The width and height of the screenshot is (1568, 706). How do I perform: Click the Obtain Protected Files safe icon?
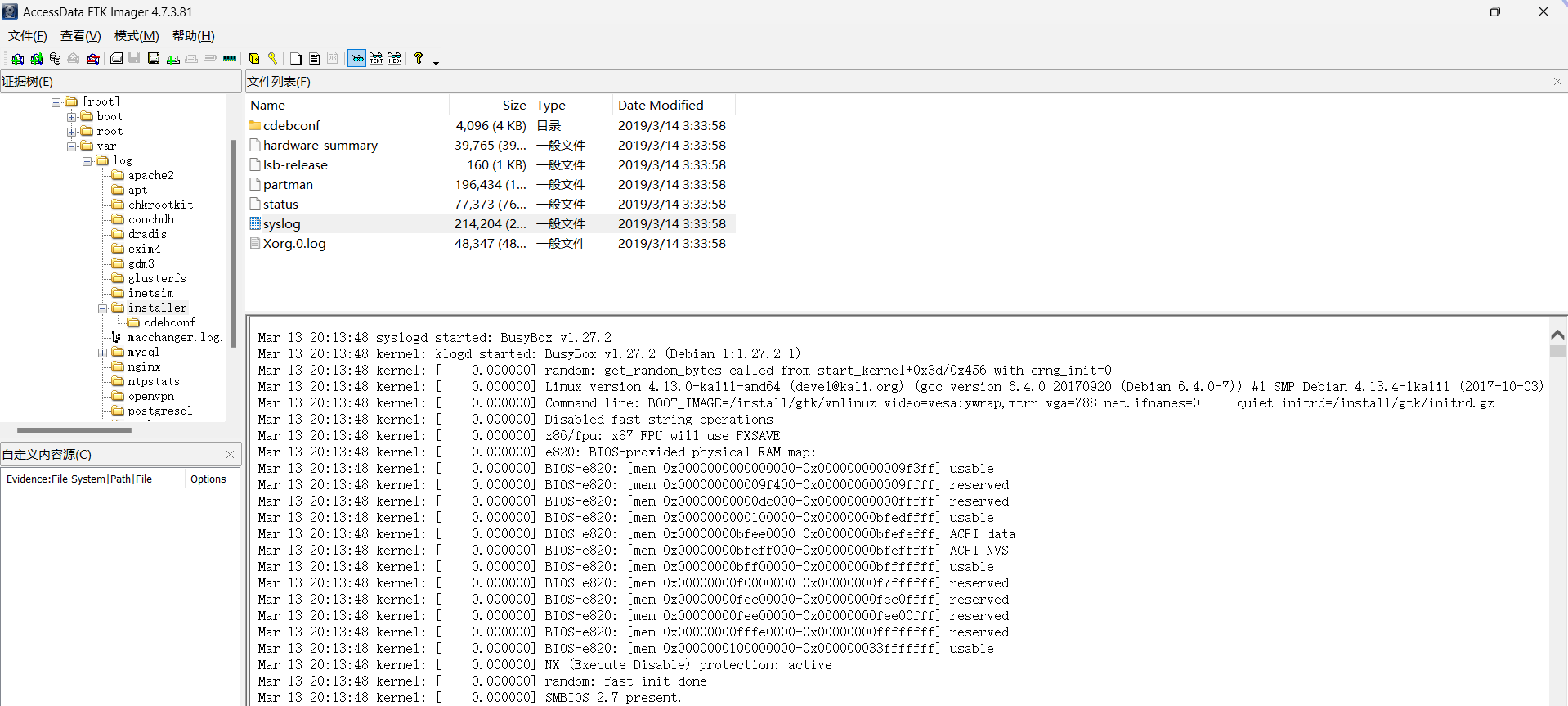[254, 59]
